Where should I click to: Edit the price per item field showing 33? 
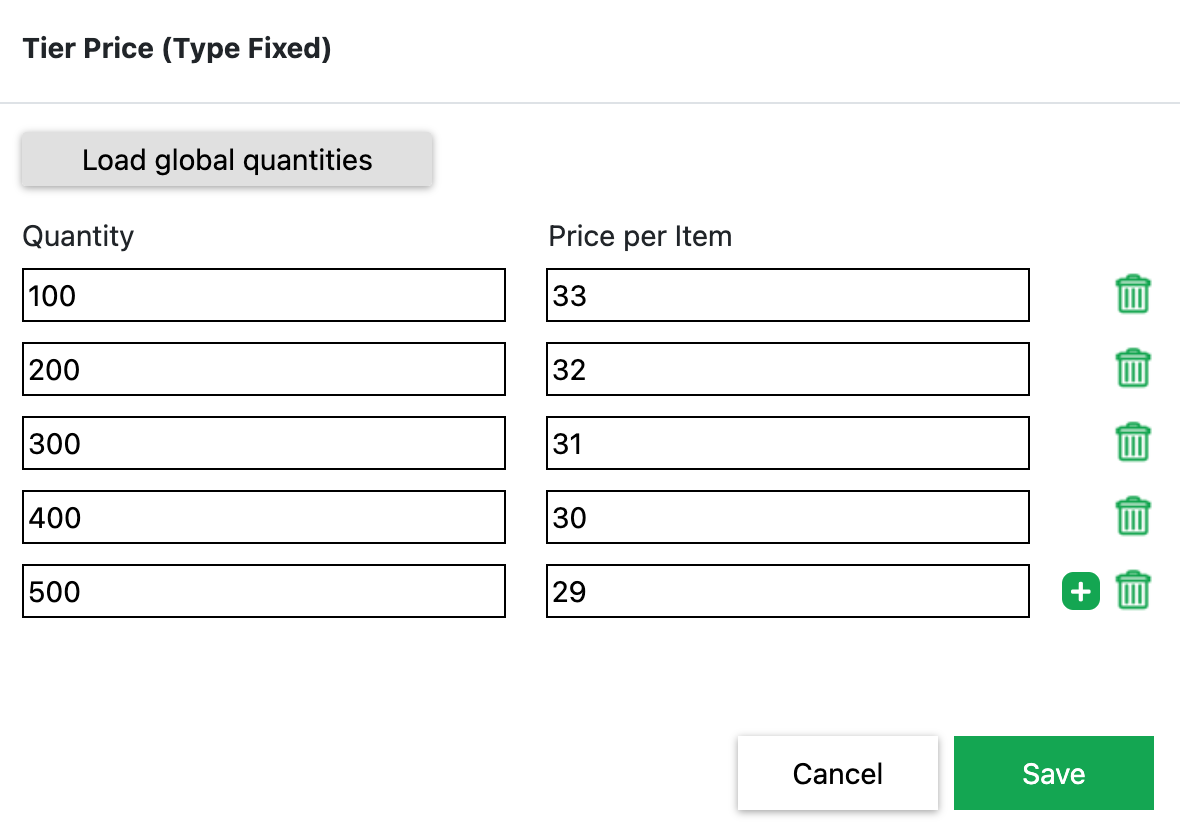pos(787,295)
